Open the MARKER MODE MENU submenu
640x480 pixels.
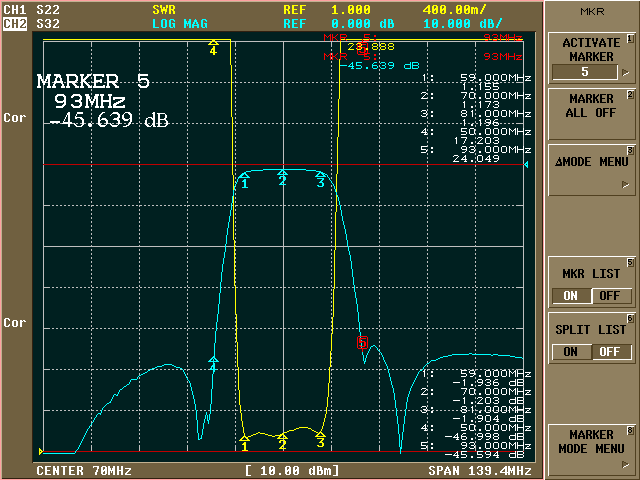pos(590,442)
